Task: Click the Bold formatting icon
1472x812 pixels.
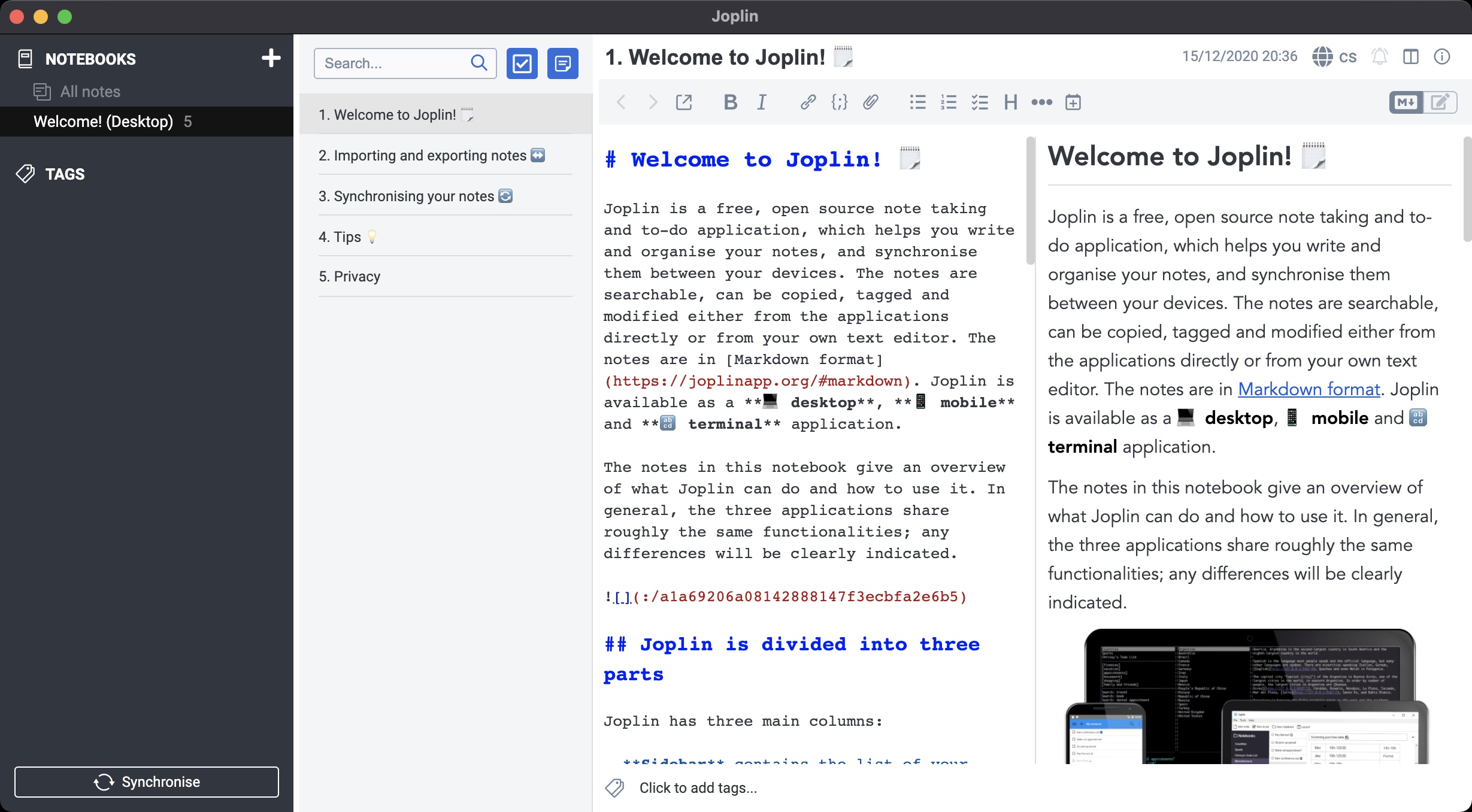Action: (730, 102)
